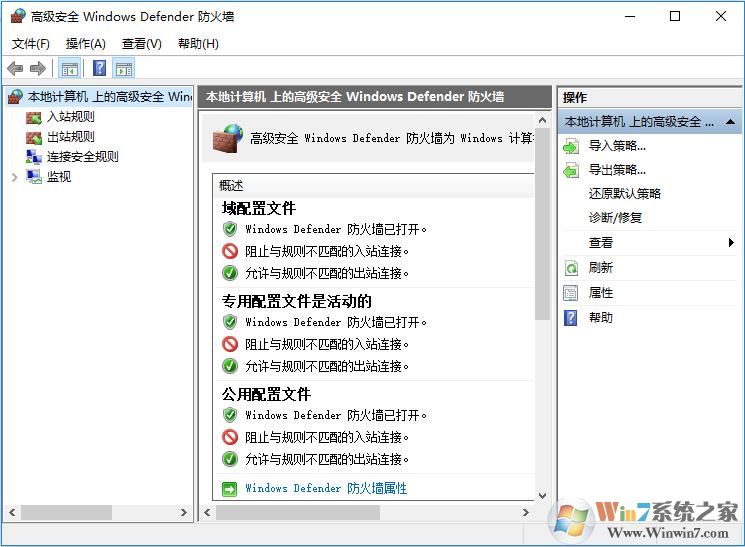
Task: Toggle the show/hide console tree toolbar icon
Action: [x=69, y=69]
